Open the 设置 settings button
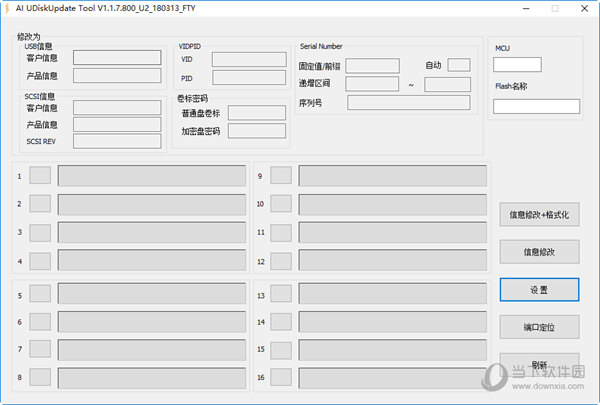 click(x=539, y=288)
